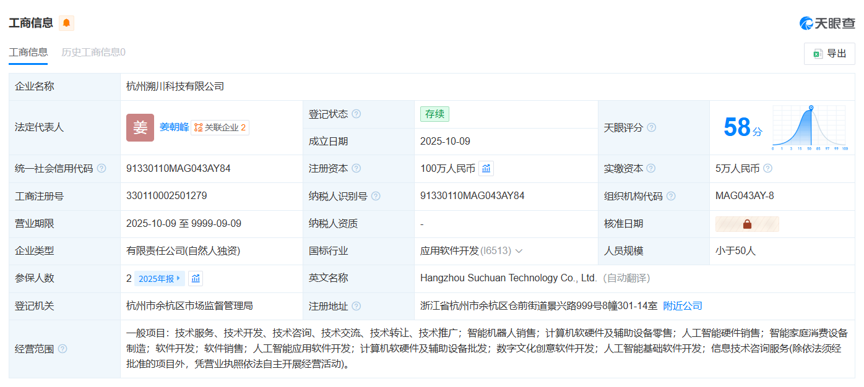Viewport: 864px width, 387px height.
Task: Click the 58分 score
Action: 743,127
